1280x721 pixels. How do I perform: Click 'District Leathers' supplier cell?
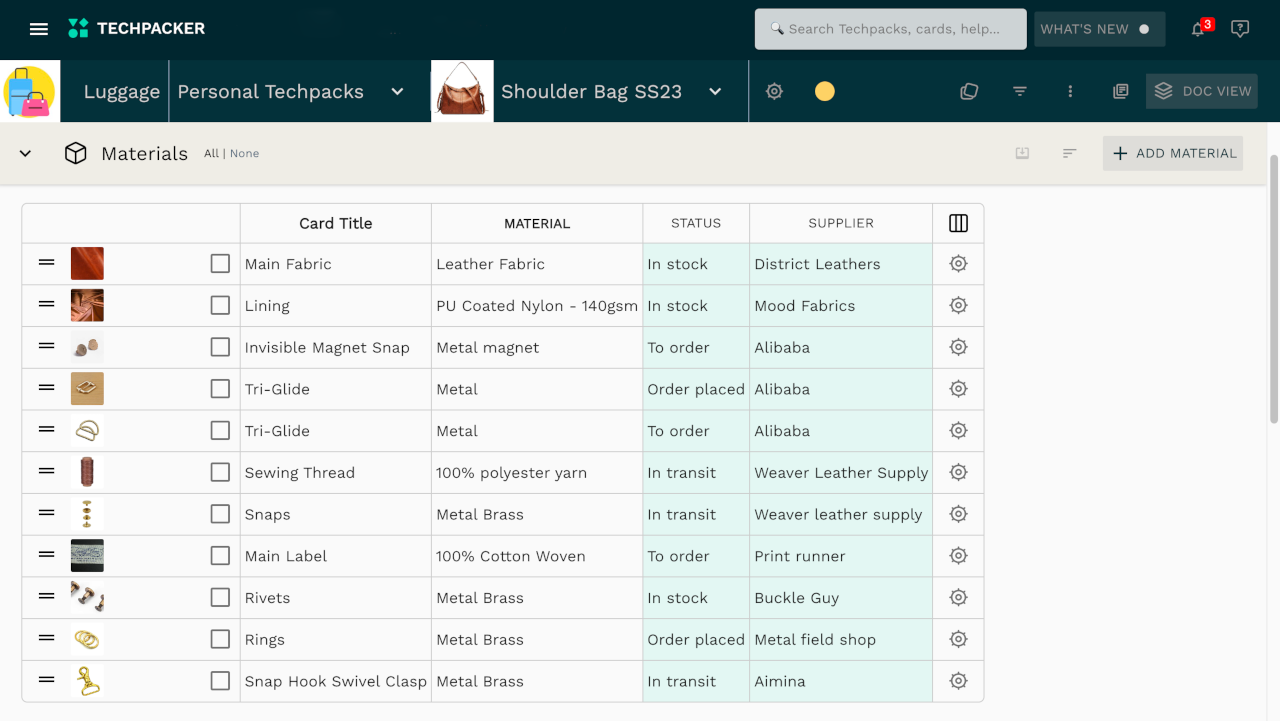[841, 264]
